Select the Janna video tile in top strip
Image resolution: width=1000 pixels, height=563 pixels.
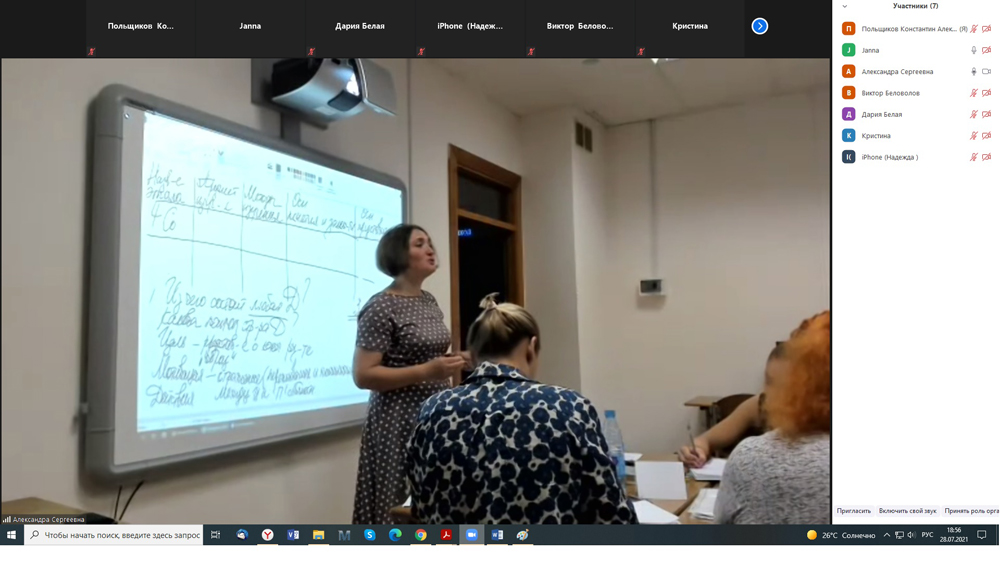coord(250,27)
